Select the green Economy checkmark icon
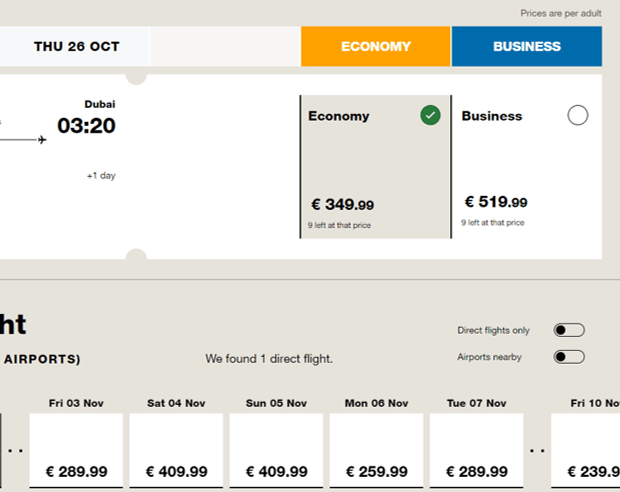 click(430, 116)
